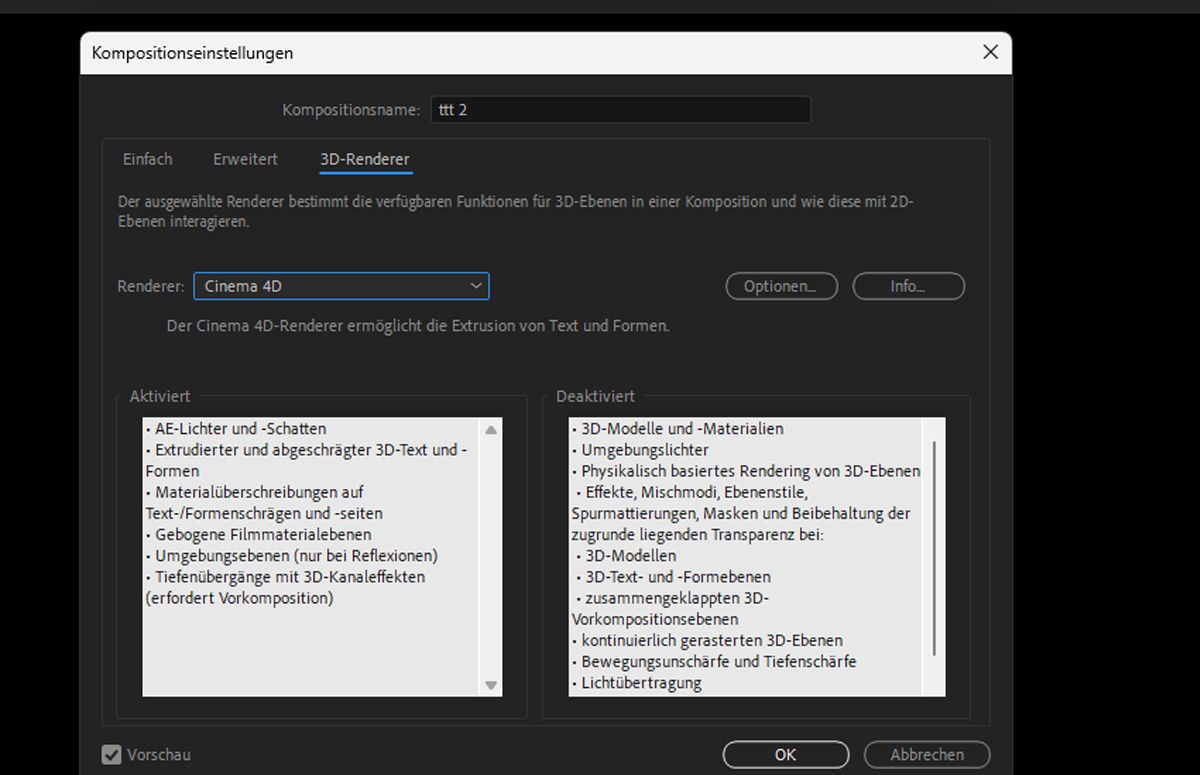The height and width of the screenshot is (775, 1200).
Task: Click the Optionen... button
Action: (x=782, y=286)
